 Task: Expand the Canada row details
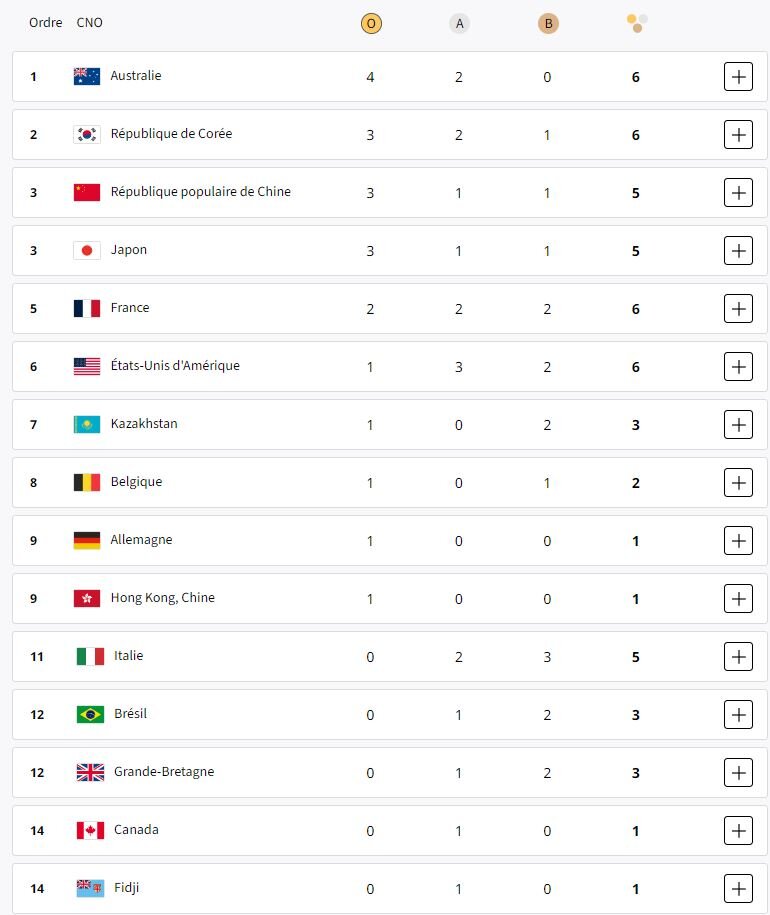[x=738, y=830]
